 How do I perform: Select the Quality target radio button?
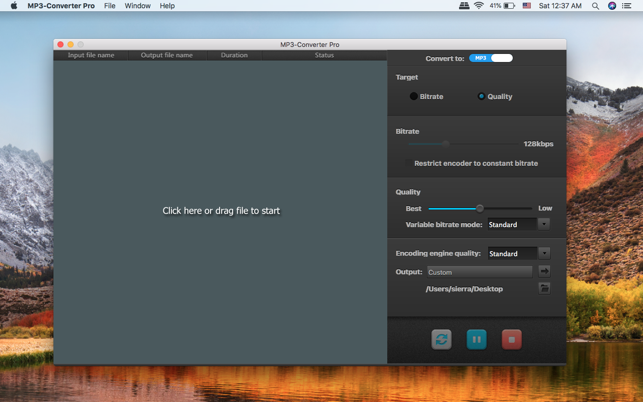tap(481, 96)
